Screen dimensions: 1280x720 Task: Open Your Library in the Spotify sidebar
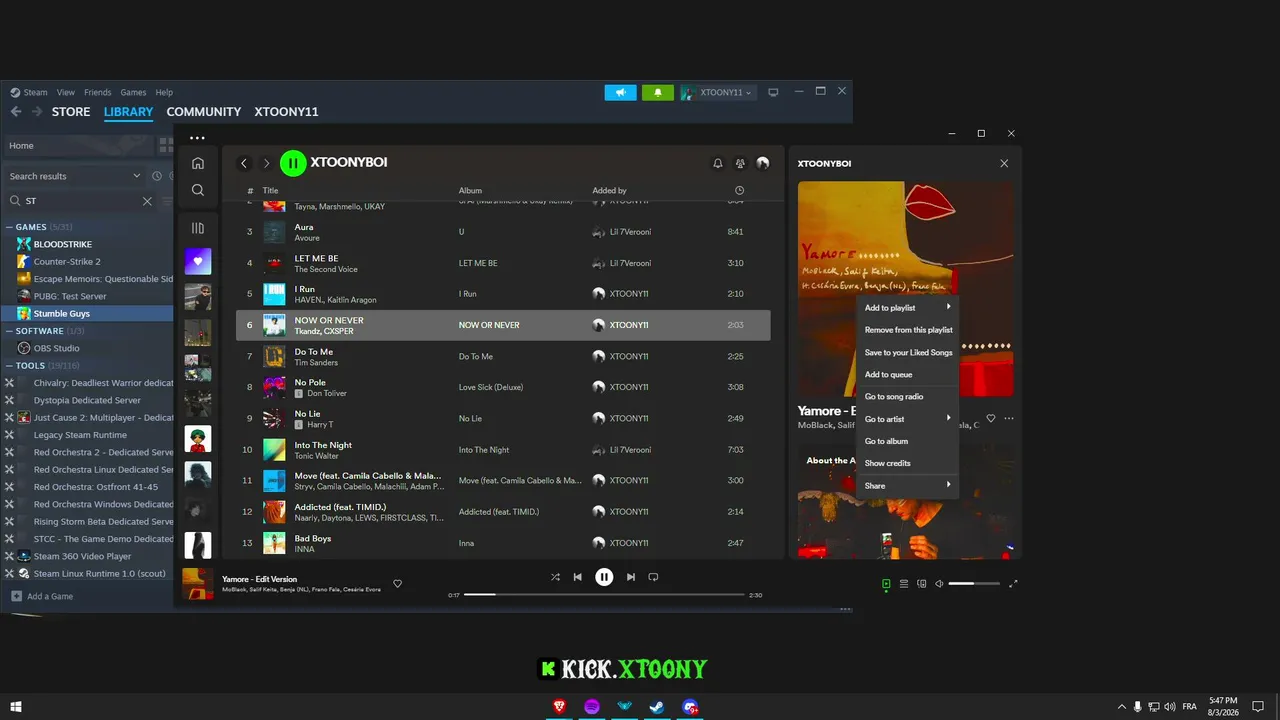198,228
